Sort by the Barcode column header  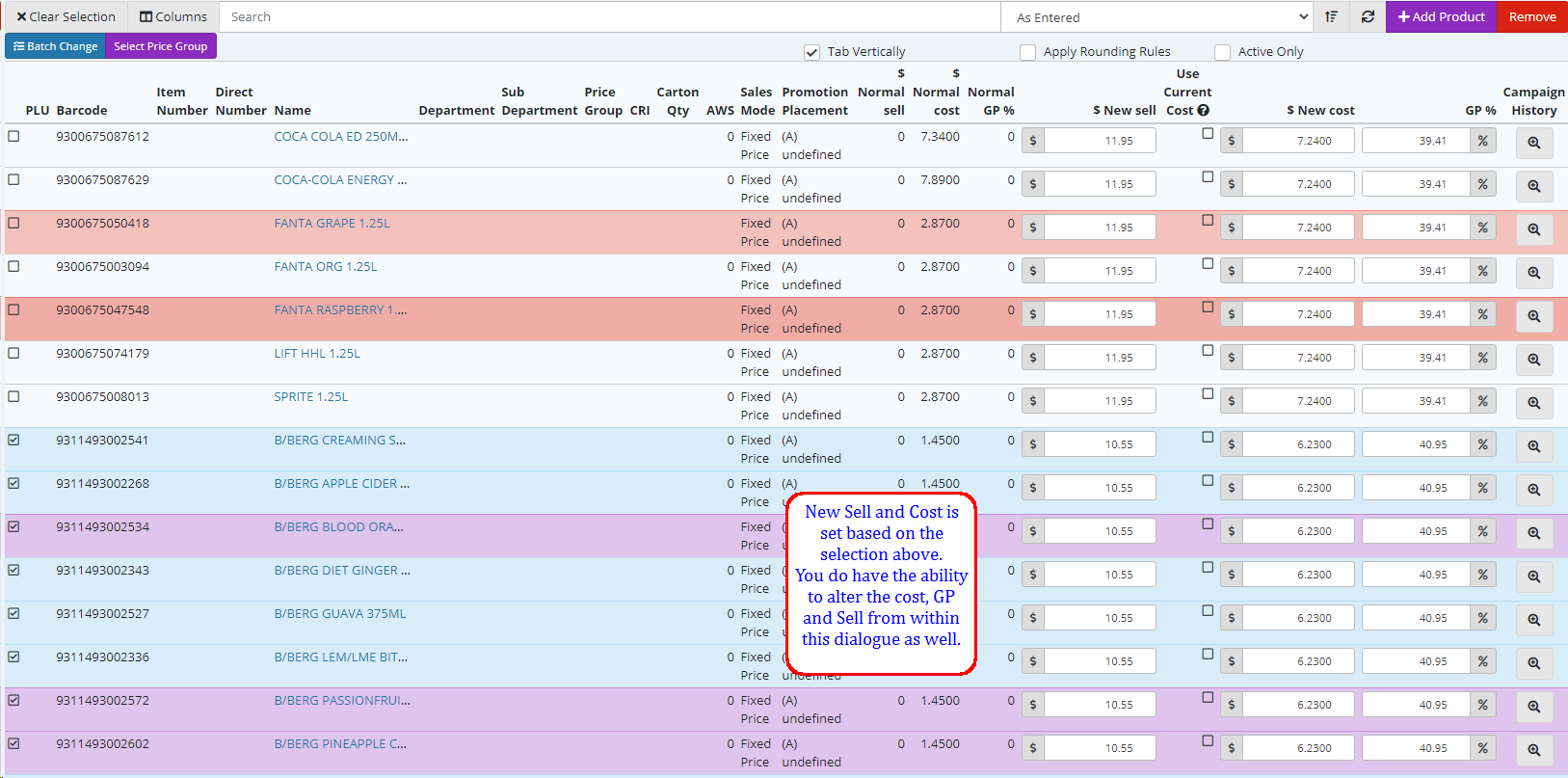pyautogui.click(x=82, y=110)
